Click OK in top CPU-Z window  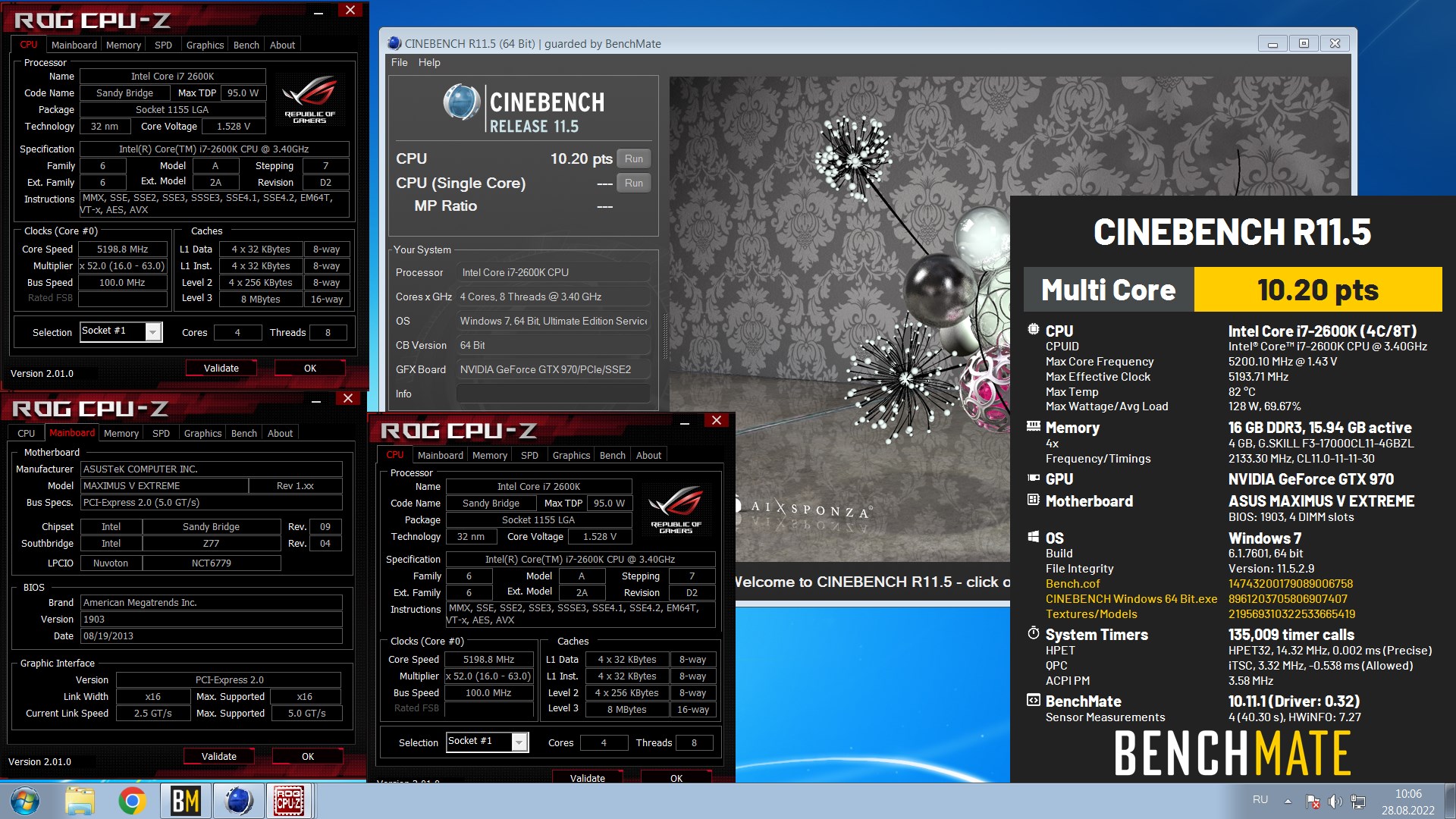tap(310, 368)
